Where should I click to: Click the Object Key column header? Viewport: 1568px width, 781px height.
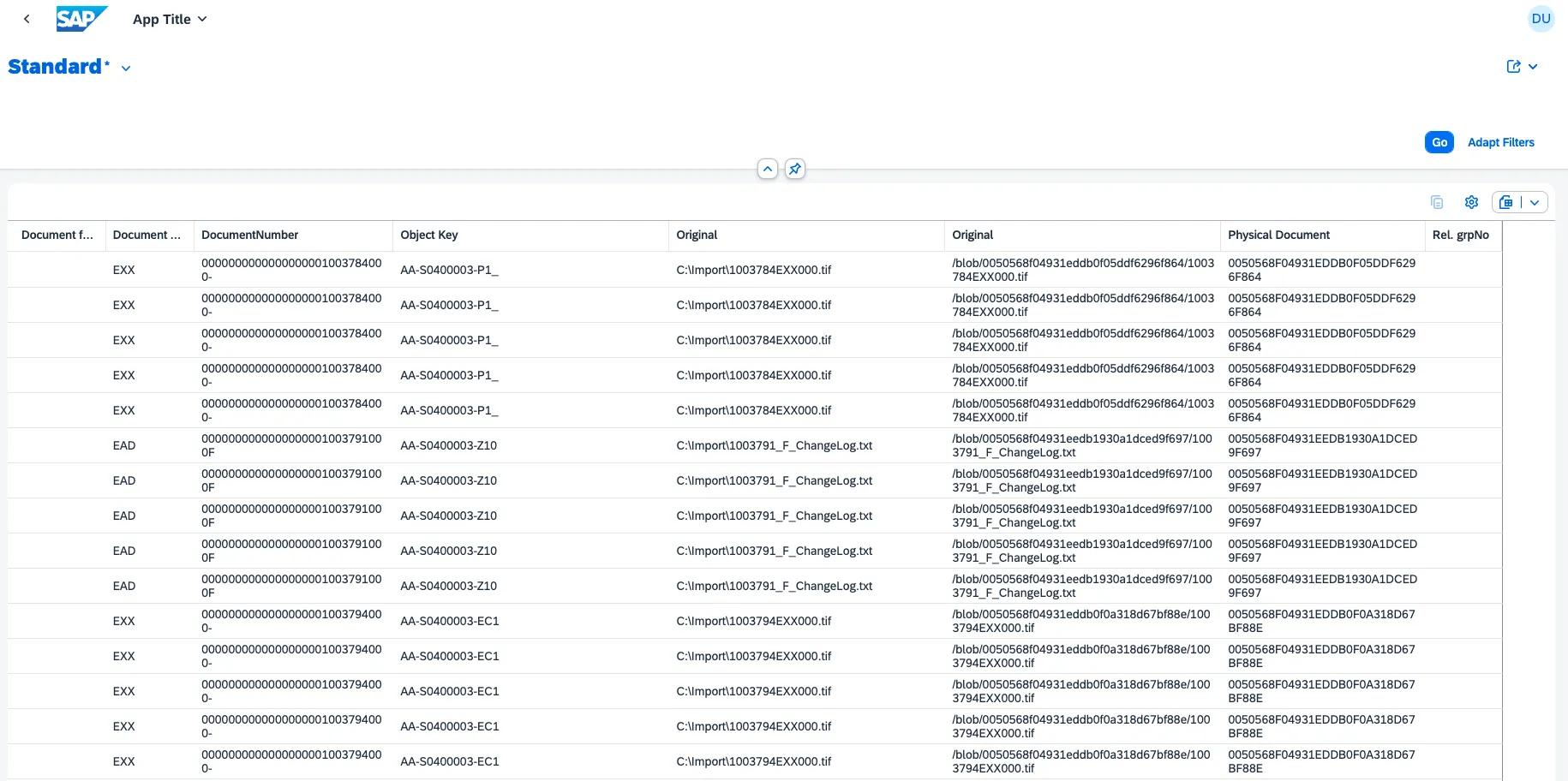(x=429, y=235)
